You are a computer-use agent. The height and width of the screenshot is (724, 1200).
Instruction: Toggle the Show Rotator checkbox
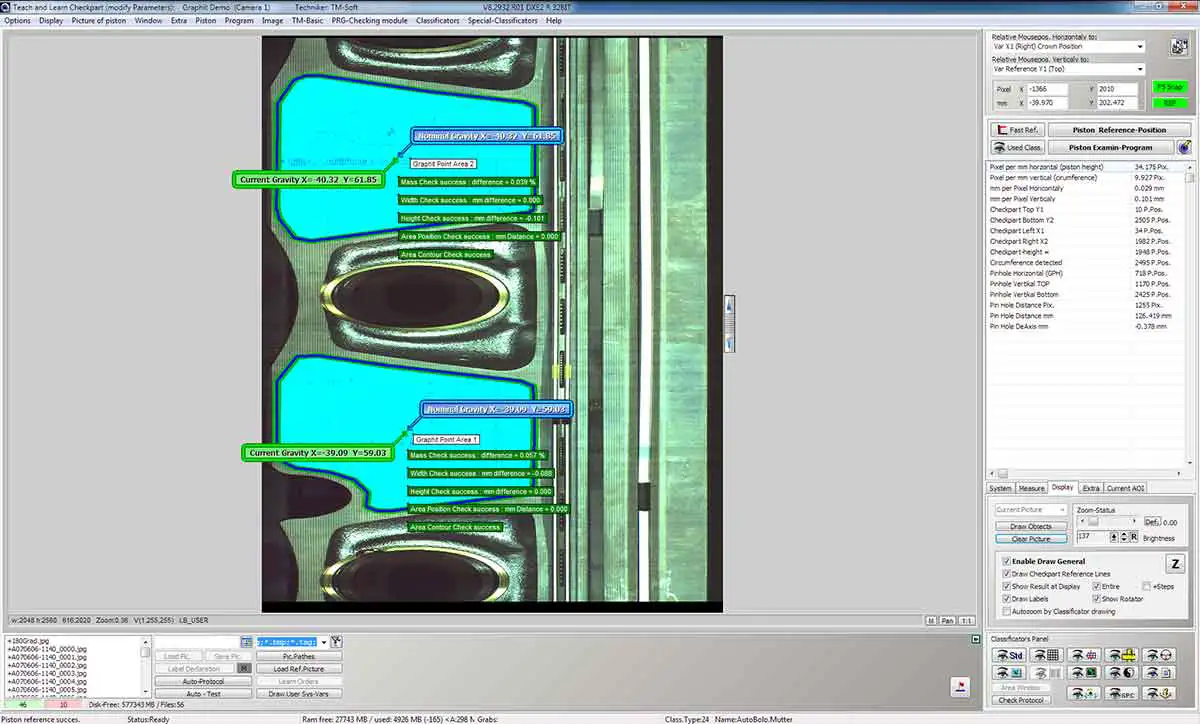tap(1096, 599)
